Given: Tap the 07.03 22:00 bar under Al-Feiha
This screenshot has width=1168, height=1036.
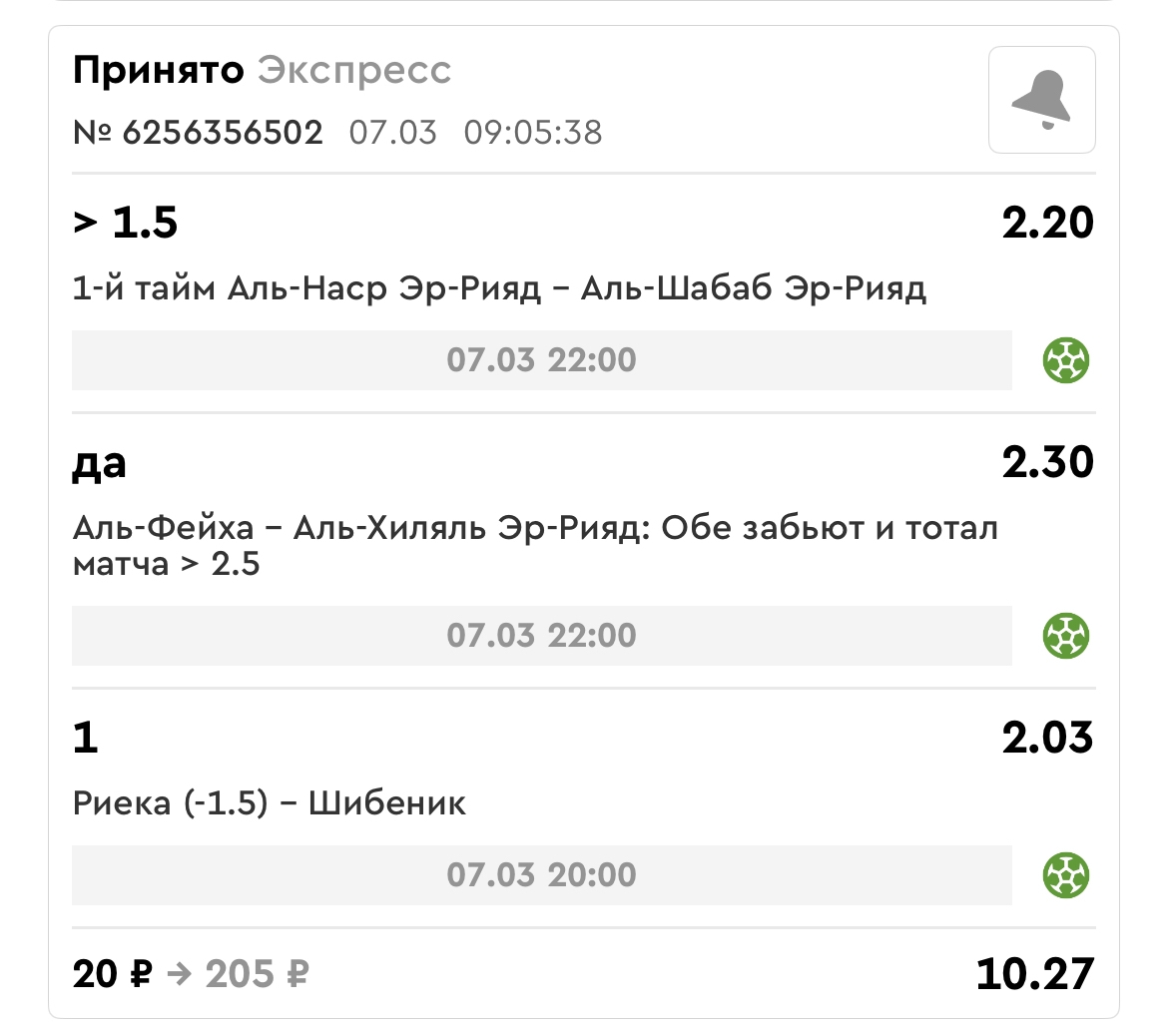Looking at the screenshot, I should tap(541, 636).
